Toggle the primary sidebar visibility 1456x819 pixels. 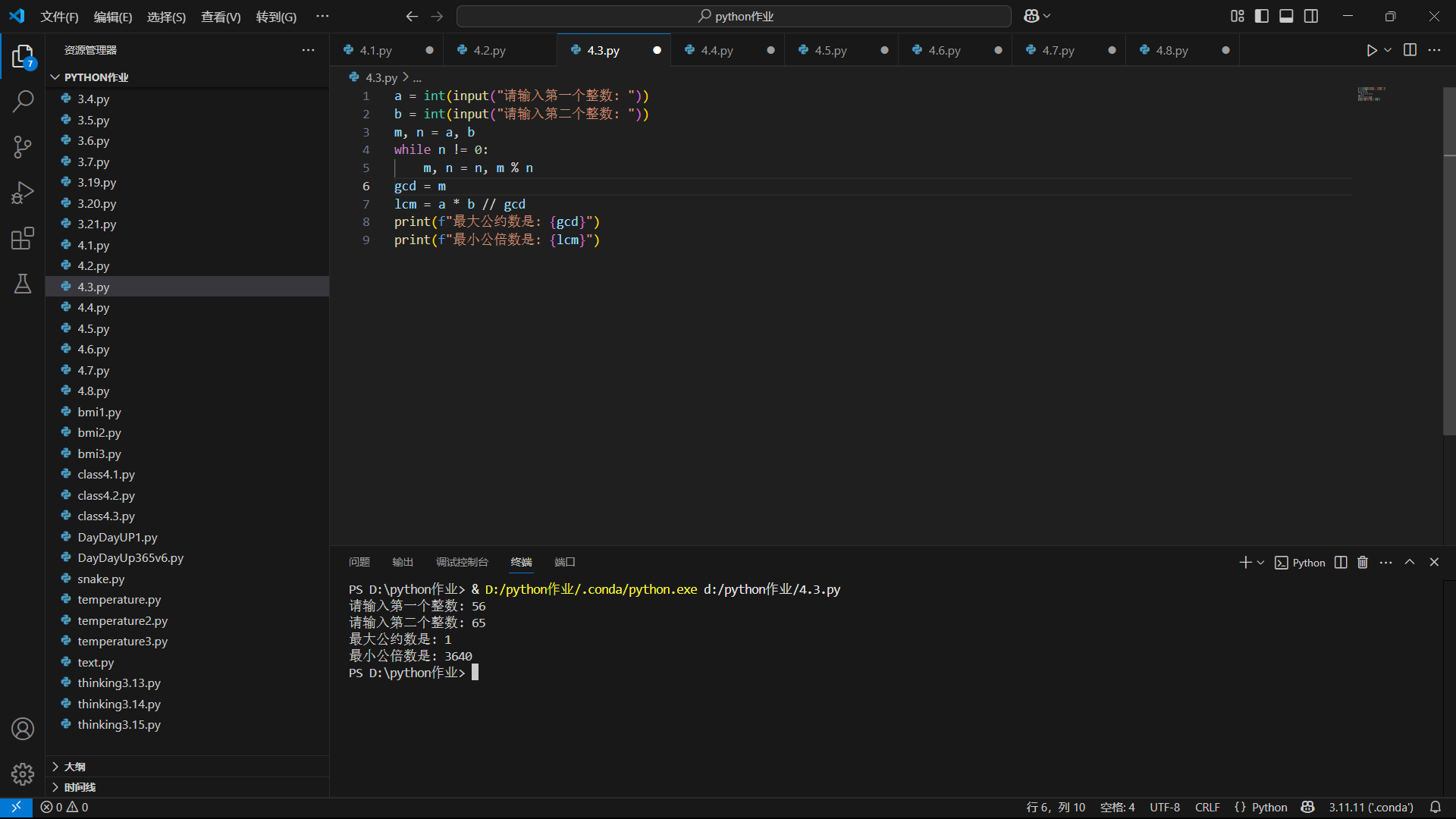1262,16
